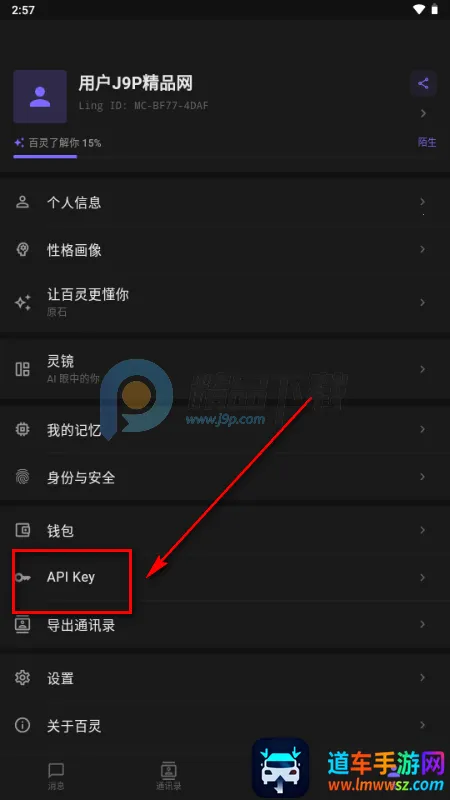The height and width of the screenshot is (800, 450).
Task: Expand the 个人信息 row chevron
Action: tap(422, 202)
